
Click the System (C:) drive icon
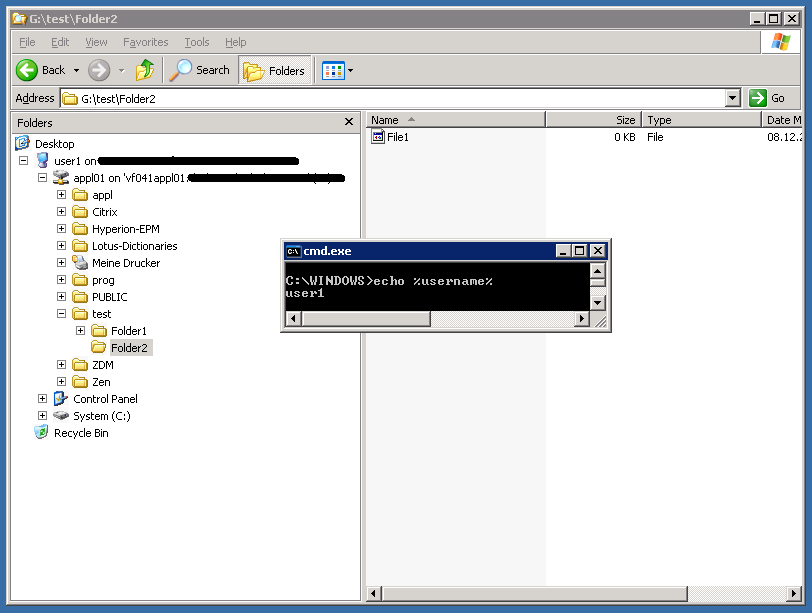click(61, 415)
